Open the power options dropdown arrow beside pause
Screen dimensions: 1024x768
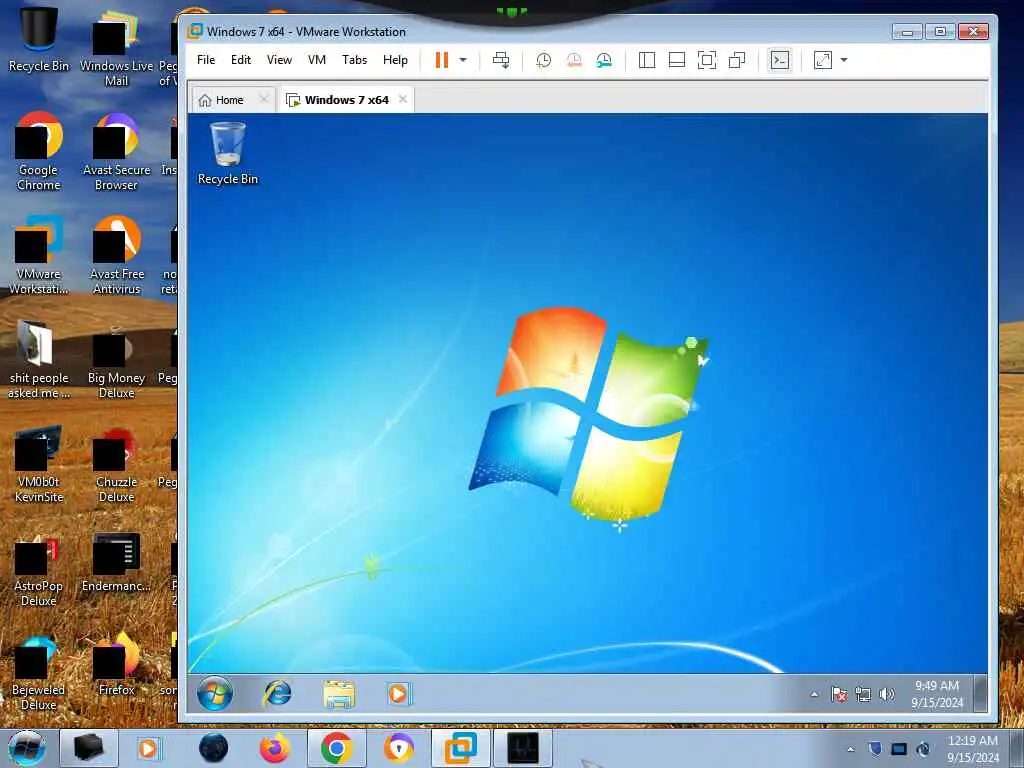pyautogui.click(x=463, y=60)
